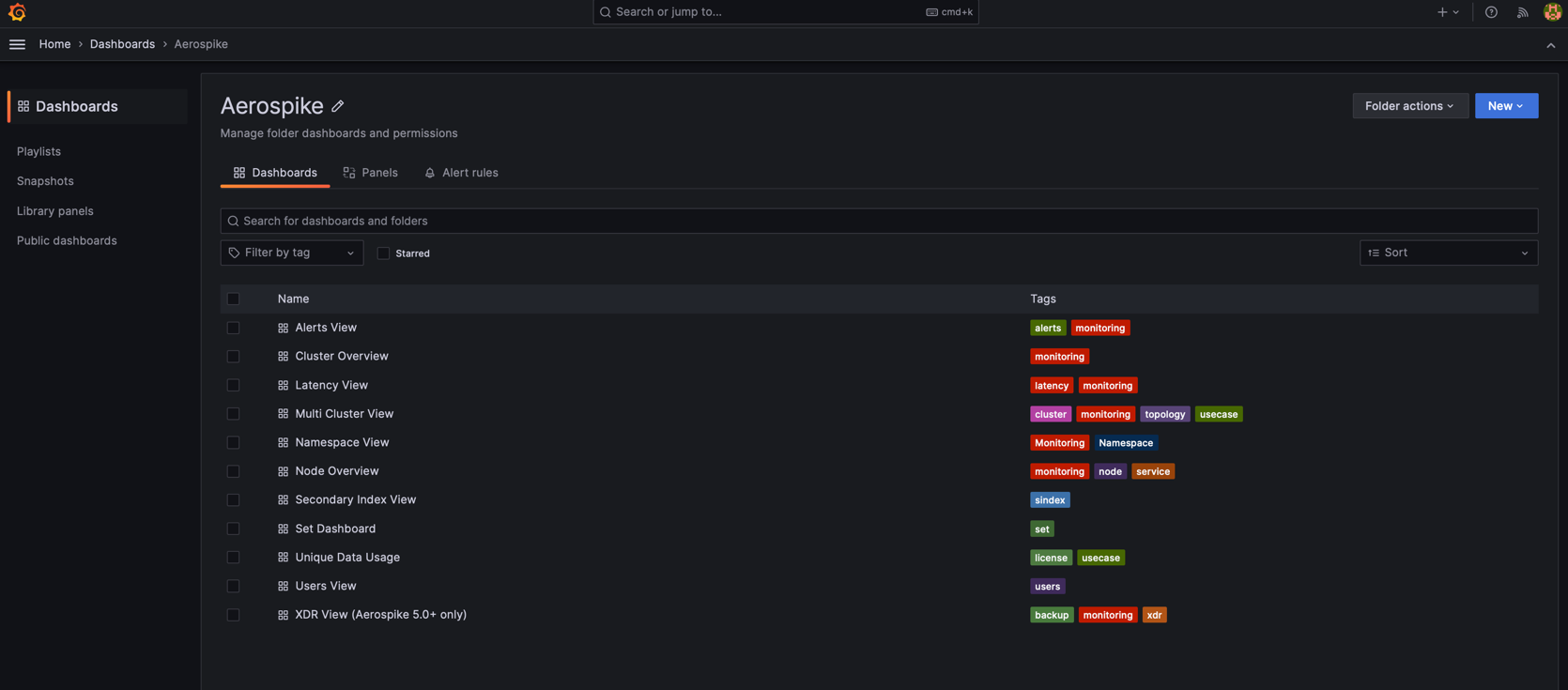Viewport: 1568px width, 690px height.
Task: Check the Cluster Overview row checkbox
Action: point(233,357)
